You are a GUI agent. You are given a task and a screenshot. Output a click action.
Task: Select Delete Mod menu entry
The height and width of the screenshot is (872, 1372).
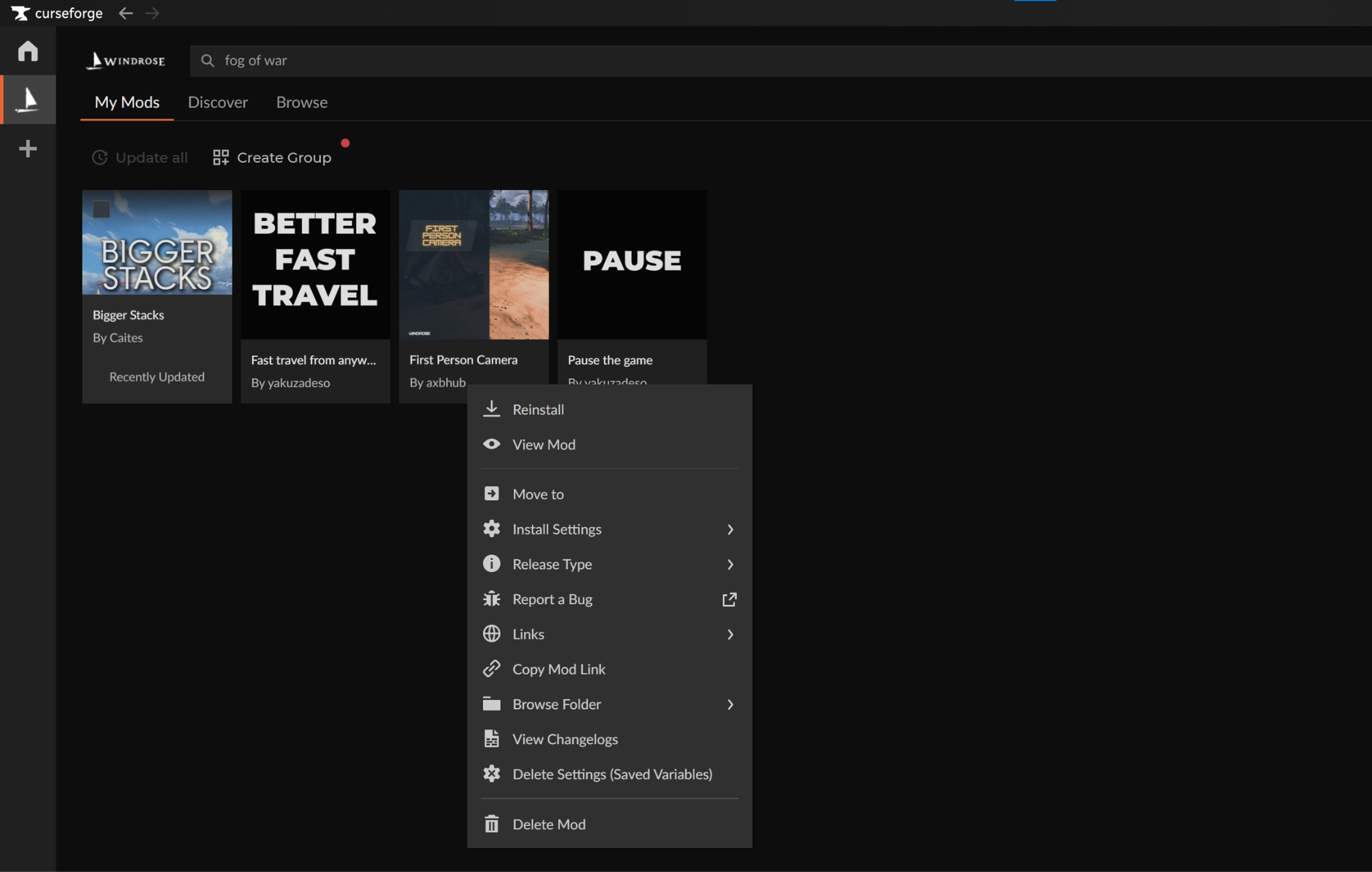[x=609, y=824]
